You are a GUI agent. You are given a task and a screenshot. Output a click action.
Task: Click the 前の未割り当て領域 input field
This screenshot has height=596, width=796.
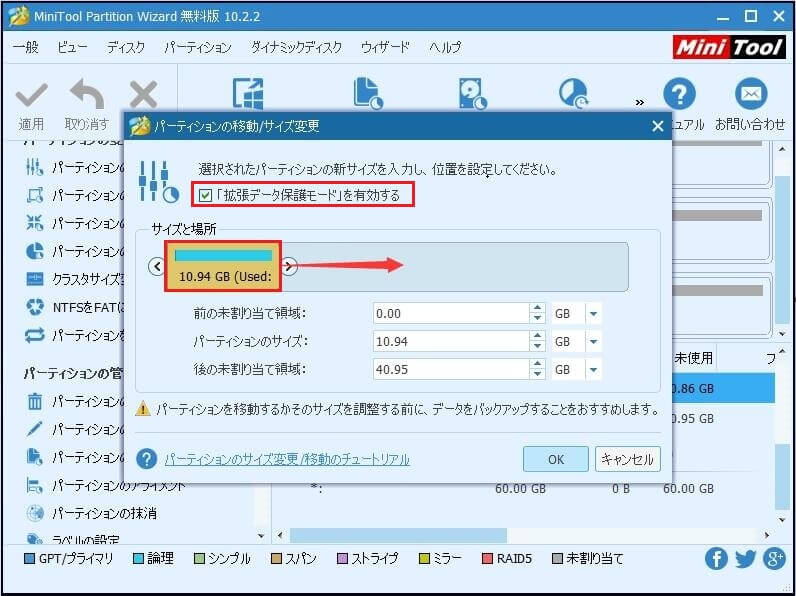pos(451,314)
